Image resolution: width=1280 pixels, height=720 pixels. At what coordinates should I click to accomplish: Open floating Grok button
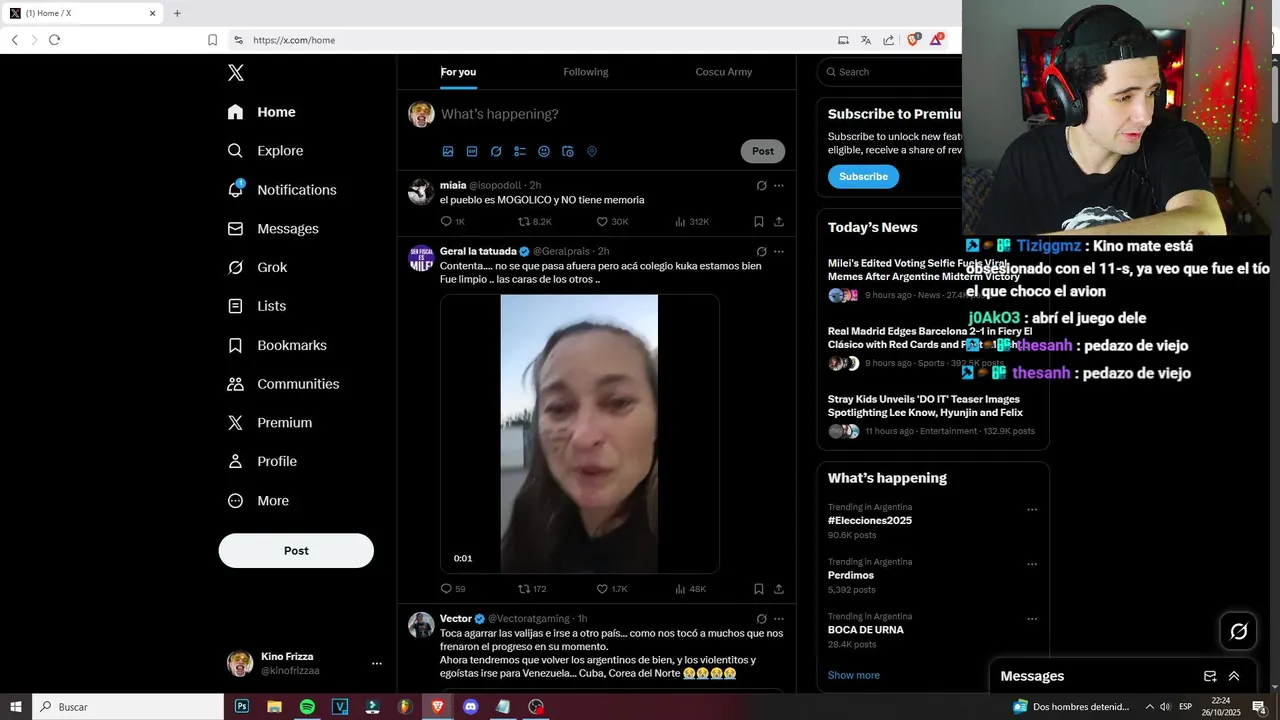point(1238,631)
